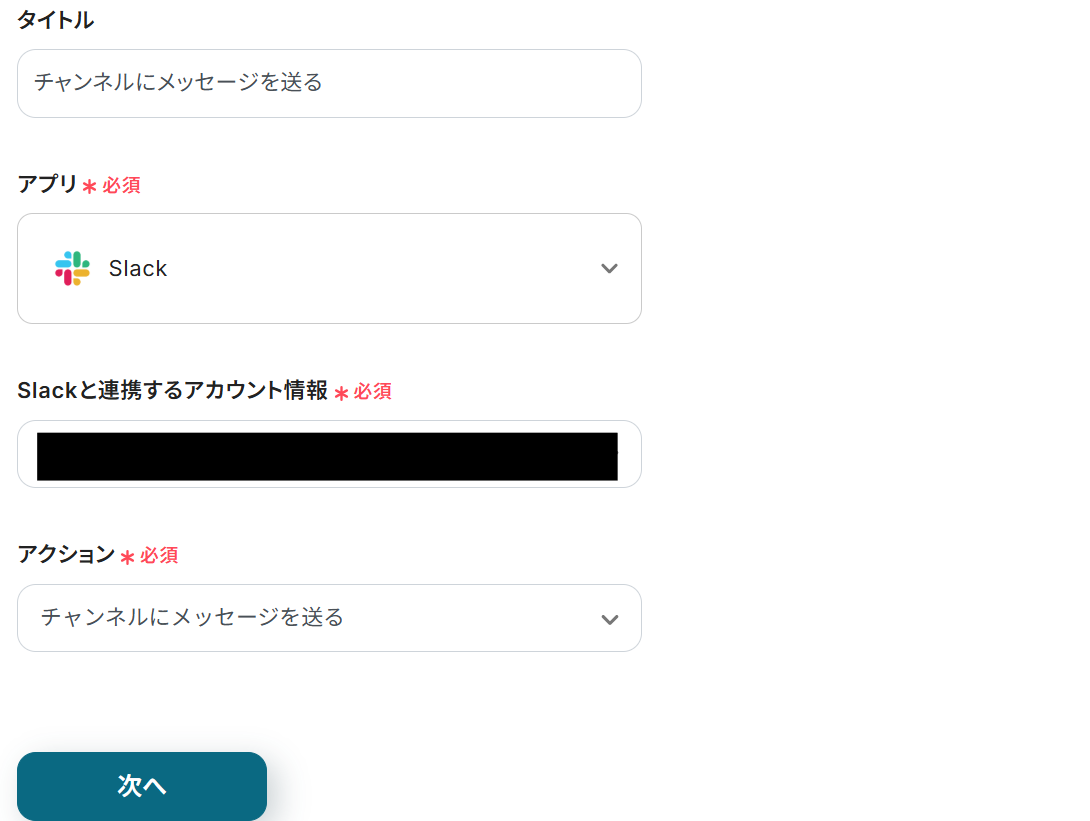Expand the アクション dropdown arrow

609,619
